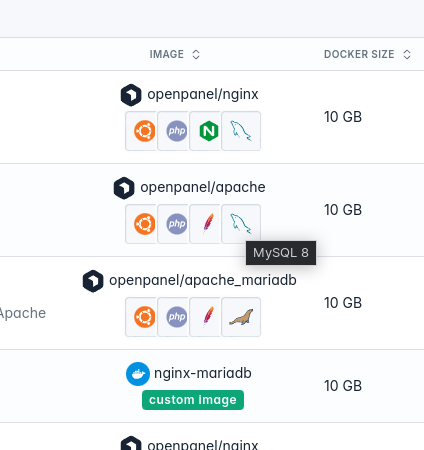Click the nginx-mariadb image name
This screenshot has width=424, height=450.
(203, 373)
